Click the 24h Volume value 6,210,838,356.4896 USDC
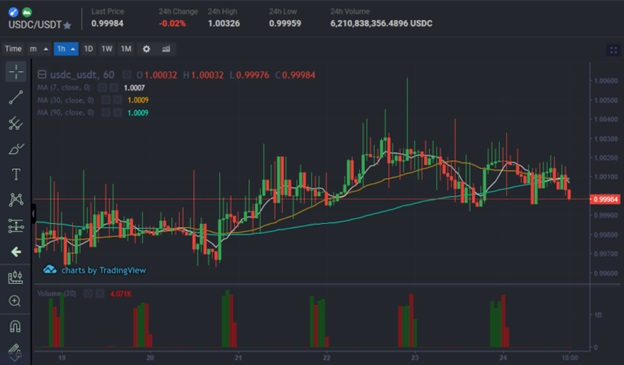The image size is (624, 365). (x=381, y=23)
